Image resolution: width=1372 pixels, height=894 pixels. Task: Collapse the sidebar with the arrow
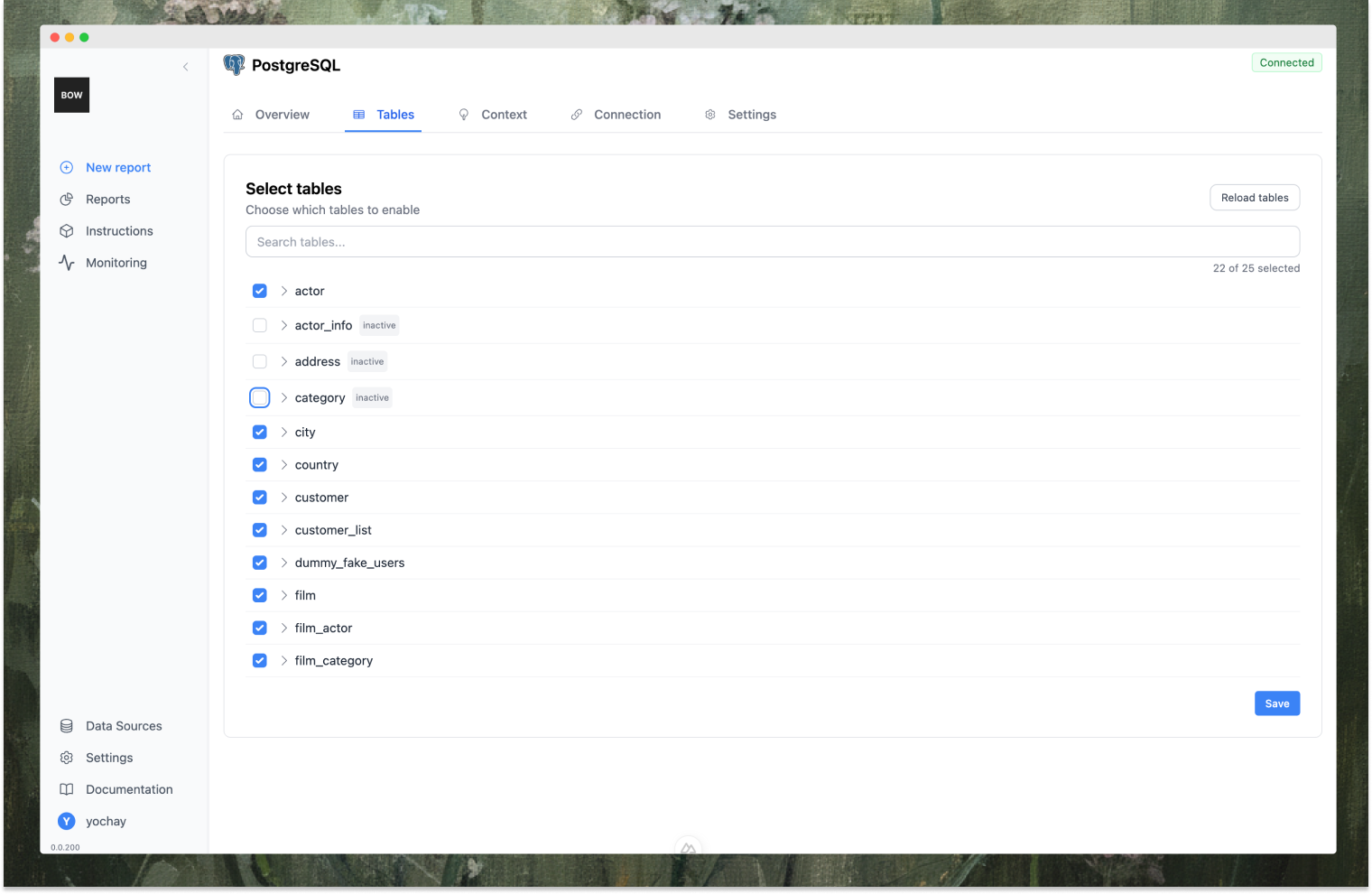tap(186, 67)
